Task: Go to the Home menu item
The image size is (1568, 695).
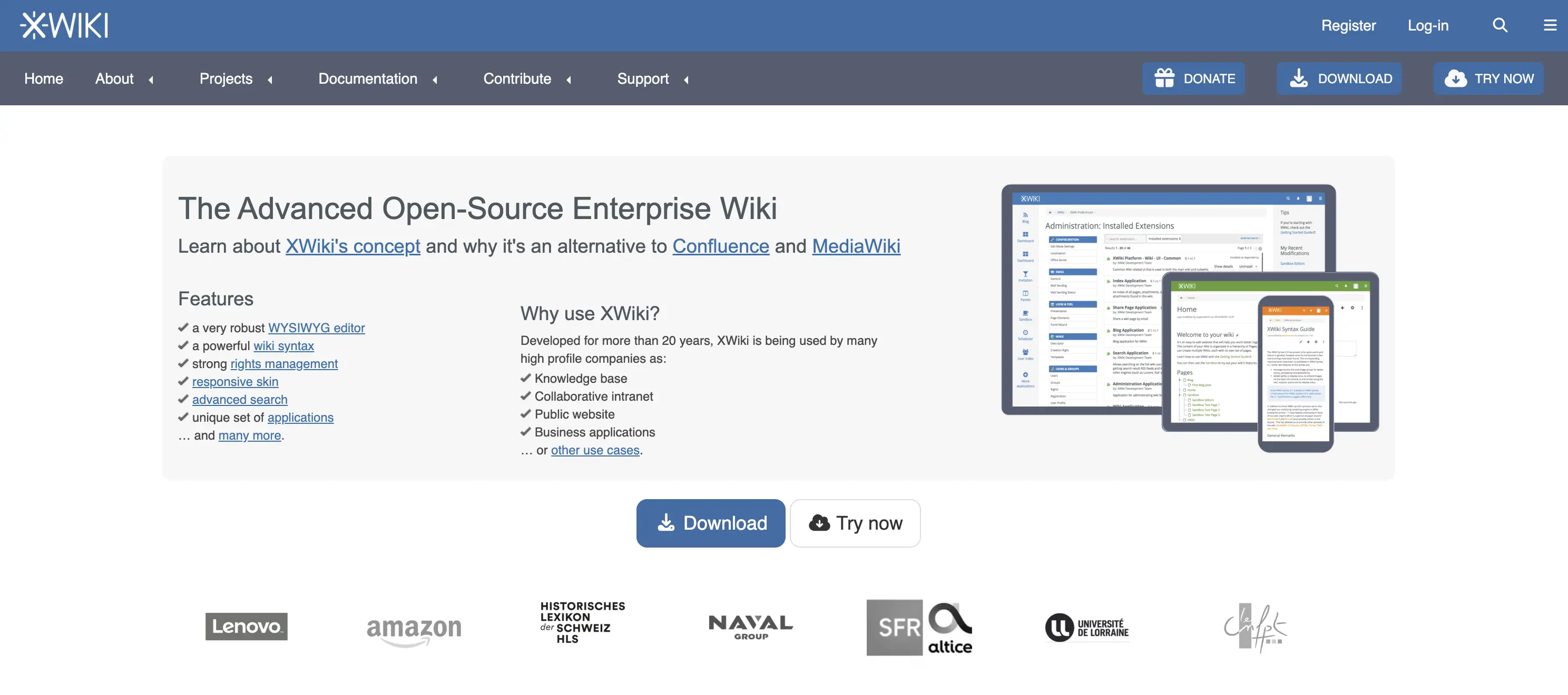Action: [x=44, y=79]
